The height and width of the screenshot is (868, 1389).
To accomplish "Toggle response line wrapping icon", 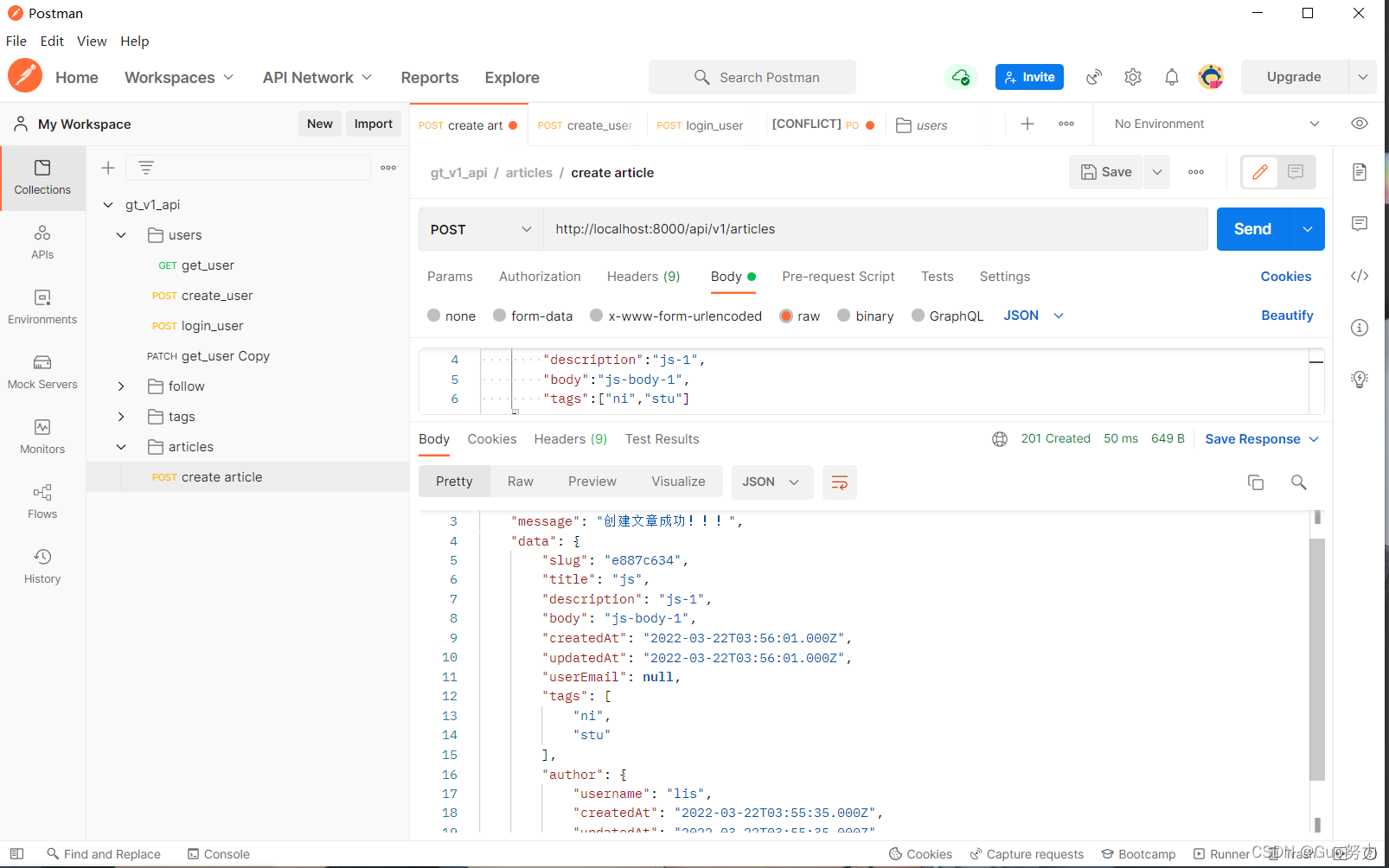I will tap(839, 482).
